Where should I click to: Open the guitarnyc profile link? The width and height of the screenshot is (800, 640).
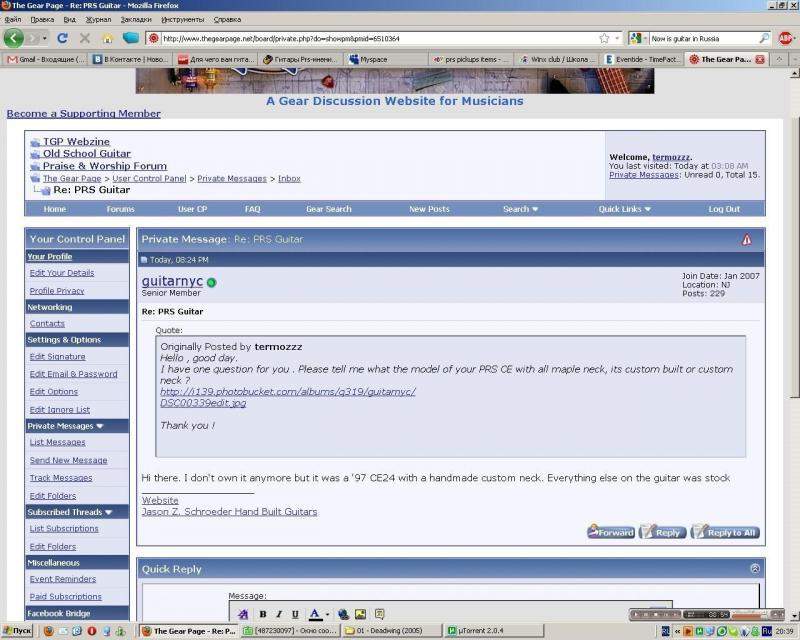[x=172, y=281]
